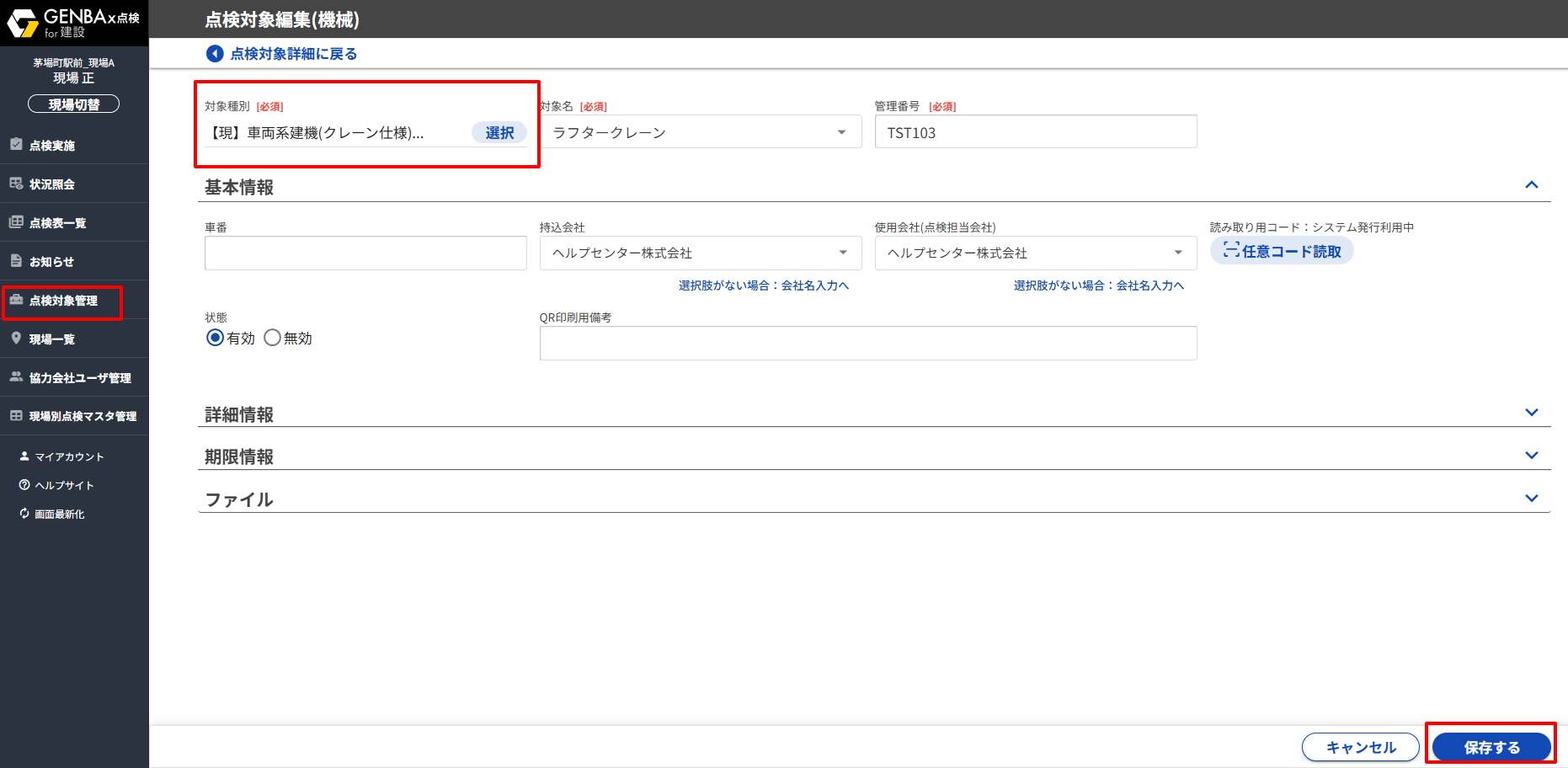Select the 有効 radio button
This screenshot has height=768, width=1568.
click(x=216, y=338)
